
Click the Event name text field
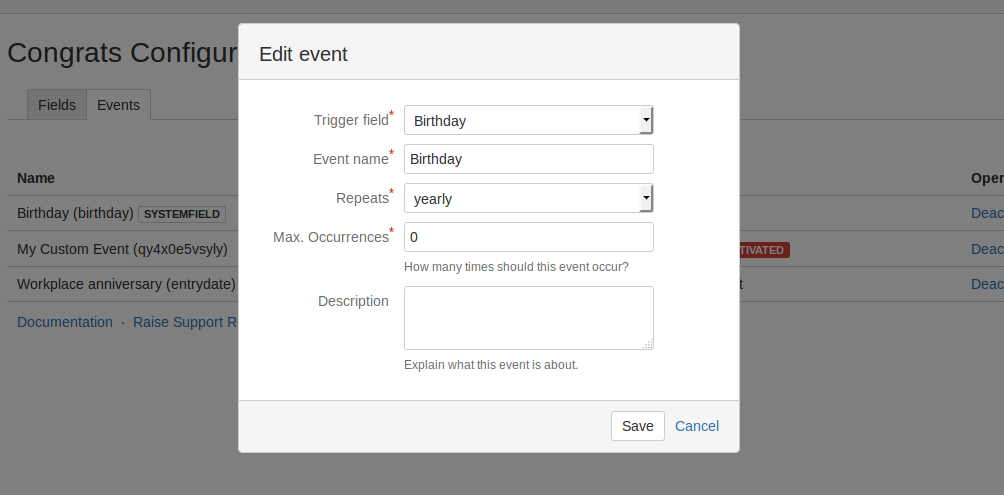tap(528, 159)
